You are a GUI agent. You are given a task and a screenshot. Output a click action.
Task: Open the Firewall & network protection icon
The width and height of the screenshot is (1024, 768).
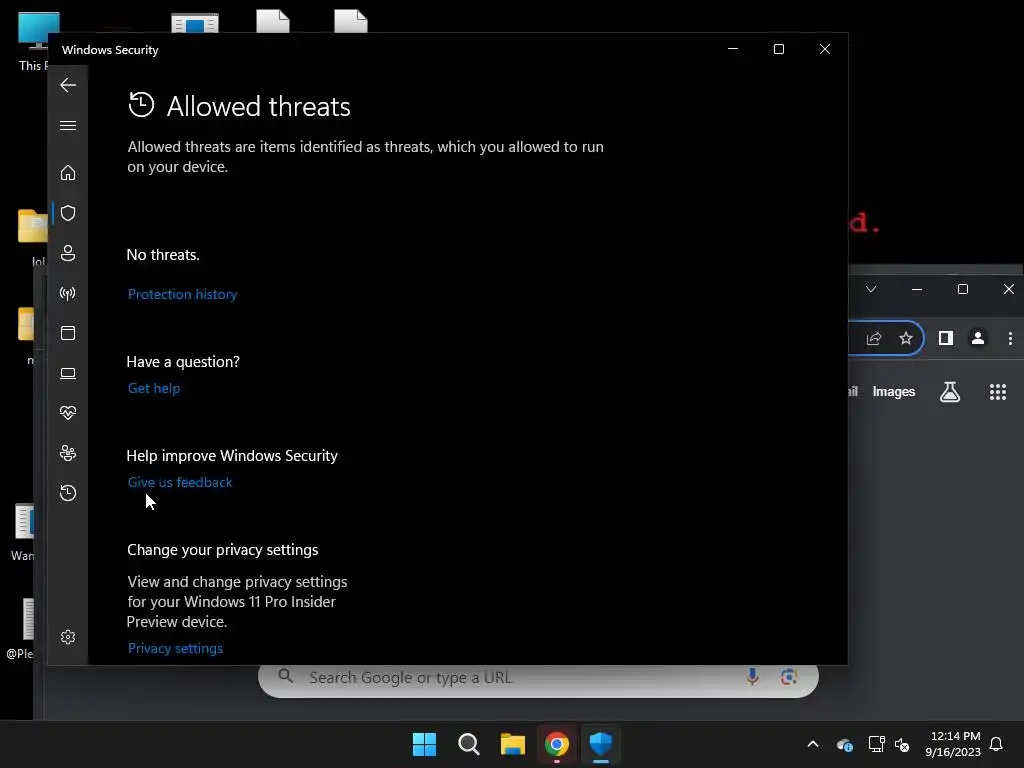pos(68,293)
